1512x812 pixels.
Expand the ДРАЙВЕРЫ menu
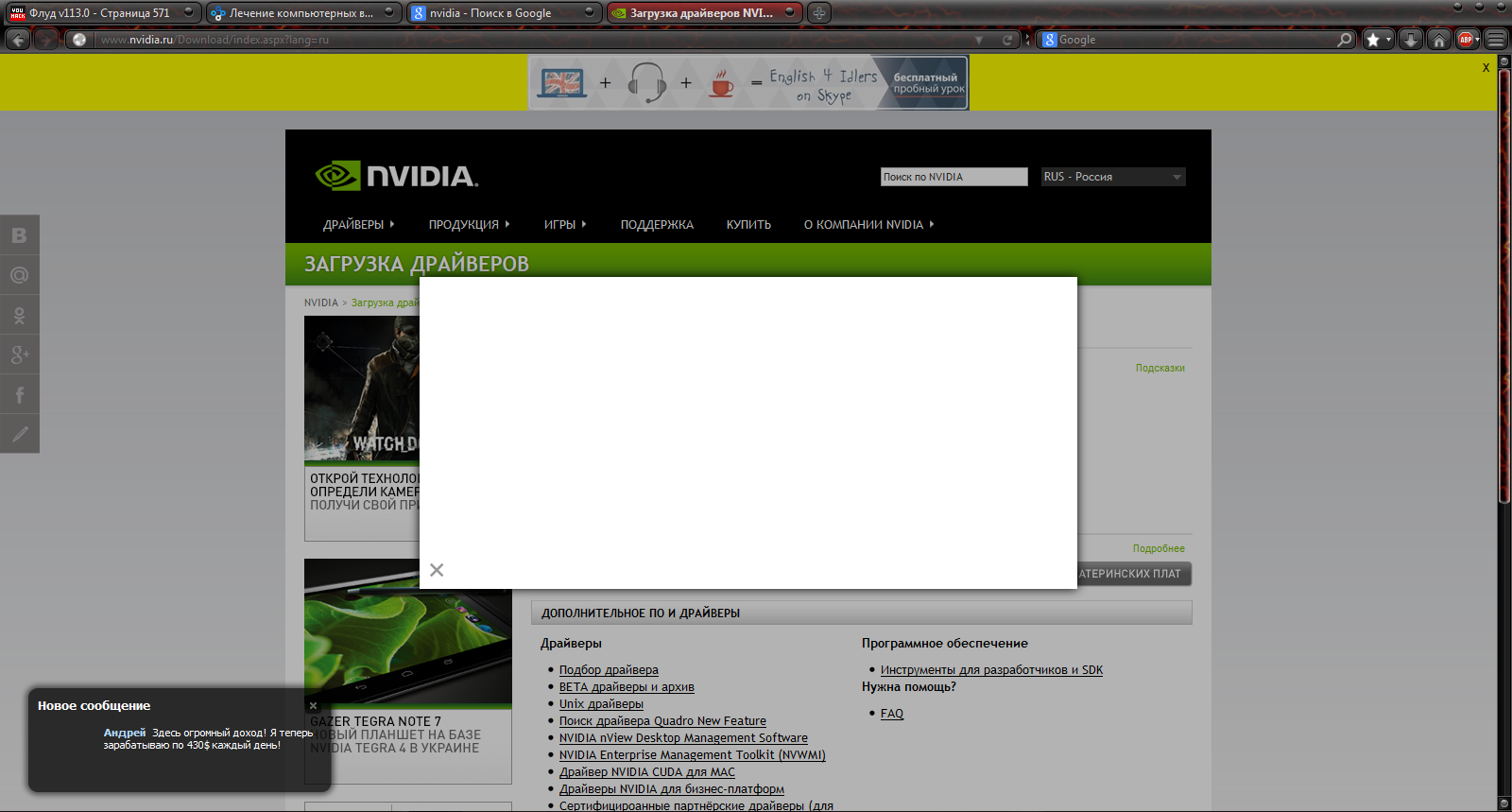pyautogui.click(x=358, y=225)
